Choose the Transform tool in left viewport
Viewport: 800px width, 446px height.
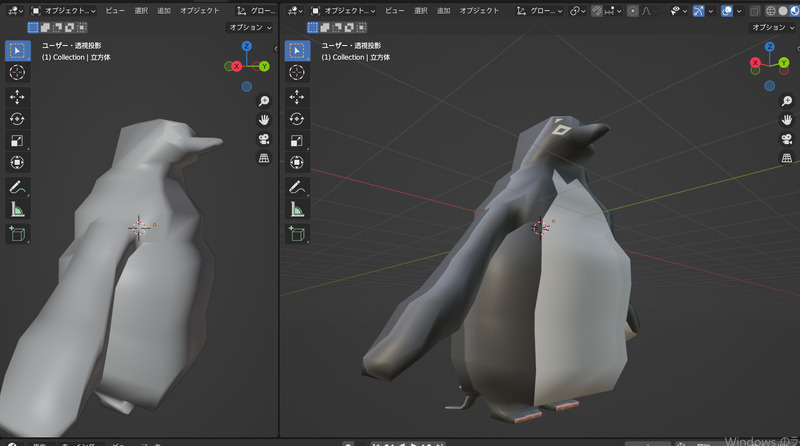click(17, 162)
